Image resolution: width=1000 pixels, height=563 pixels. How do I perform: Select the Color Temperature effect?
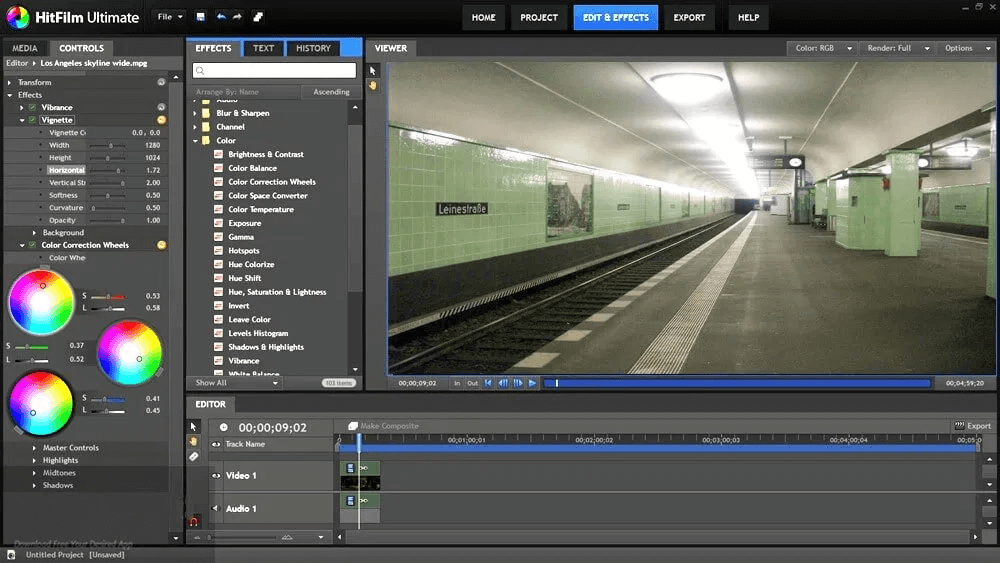pos(261,209)
